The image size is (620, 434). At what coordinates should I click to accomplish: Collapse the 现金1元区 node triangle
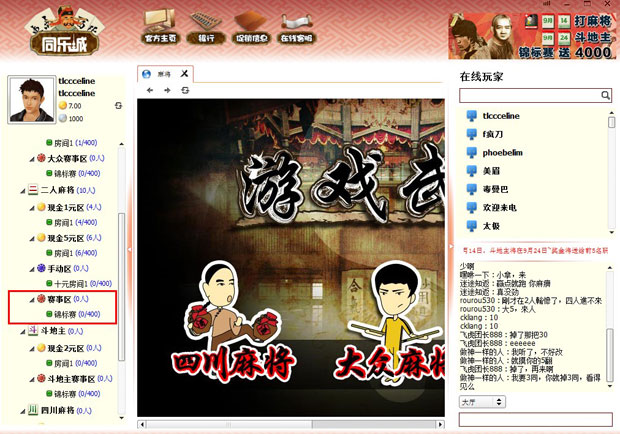[32, 208]
